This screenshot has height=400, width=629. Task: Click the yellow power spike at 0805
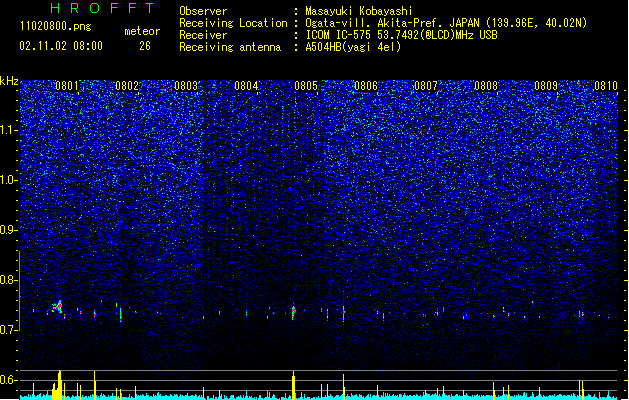coord(294,385)
